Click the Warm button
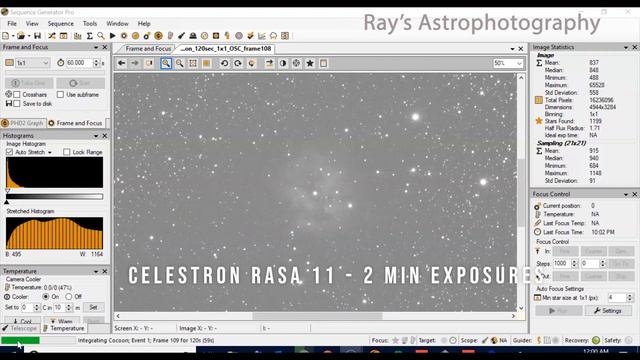 62,321
